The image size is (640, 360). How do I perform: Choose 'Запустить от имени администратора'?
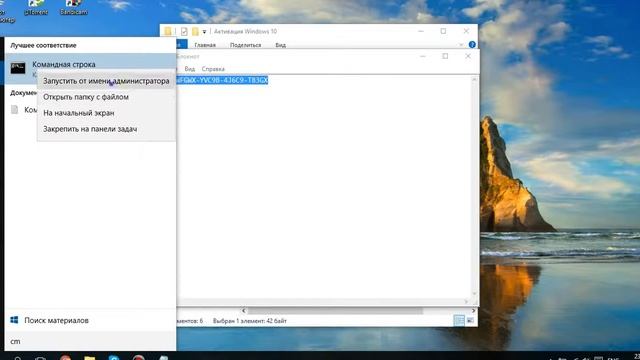coord(106,81)
